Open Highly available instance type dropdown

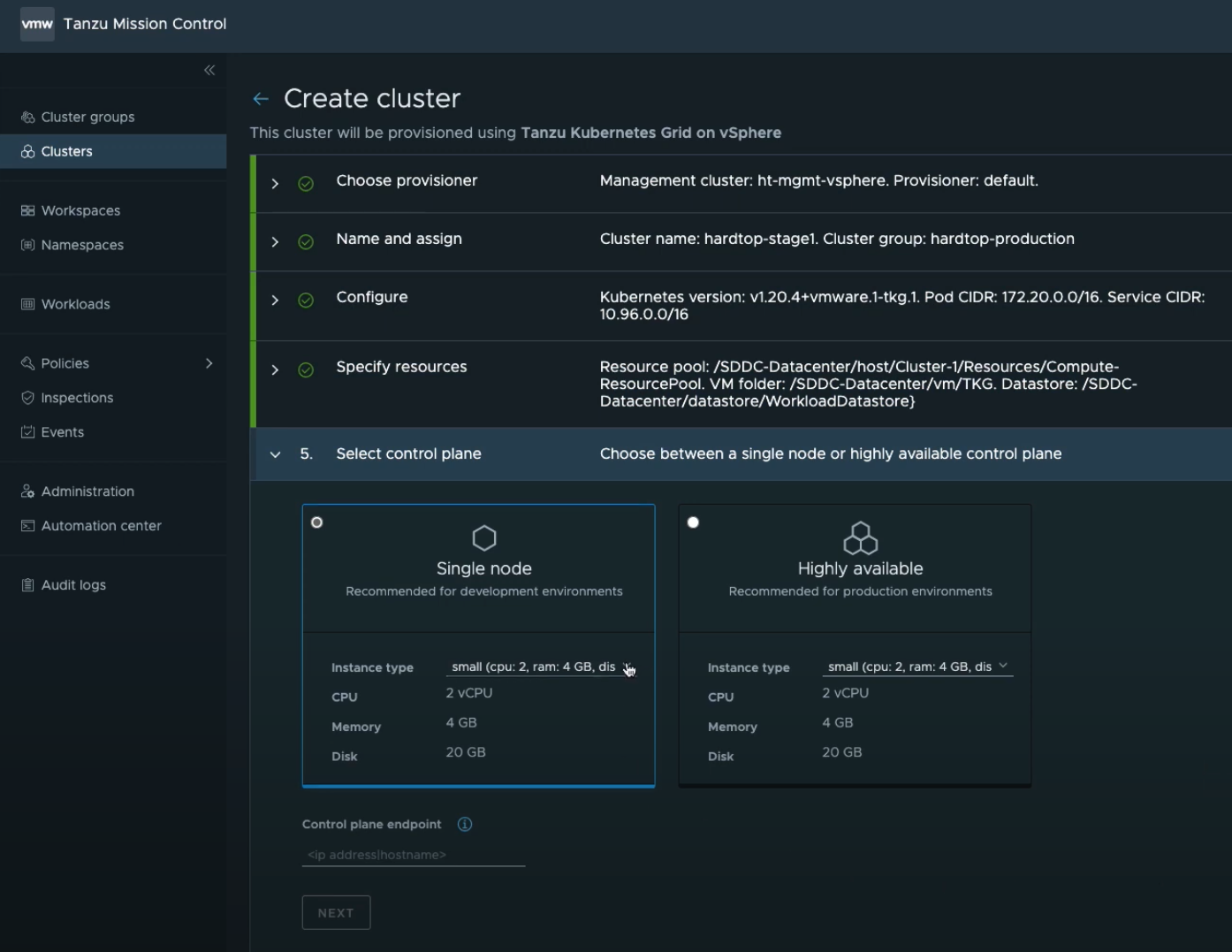(x=917, y=667)
